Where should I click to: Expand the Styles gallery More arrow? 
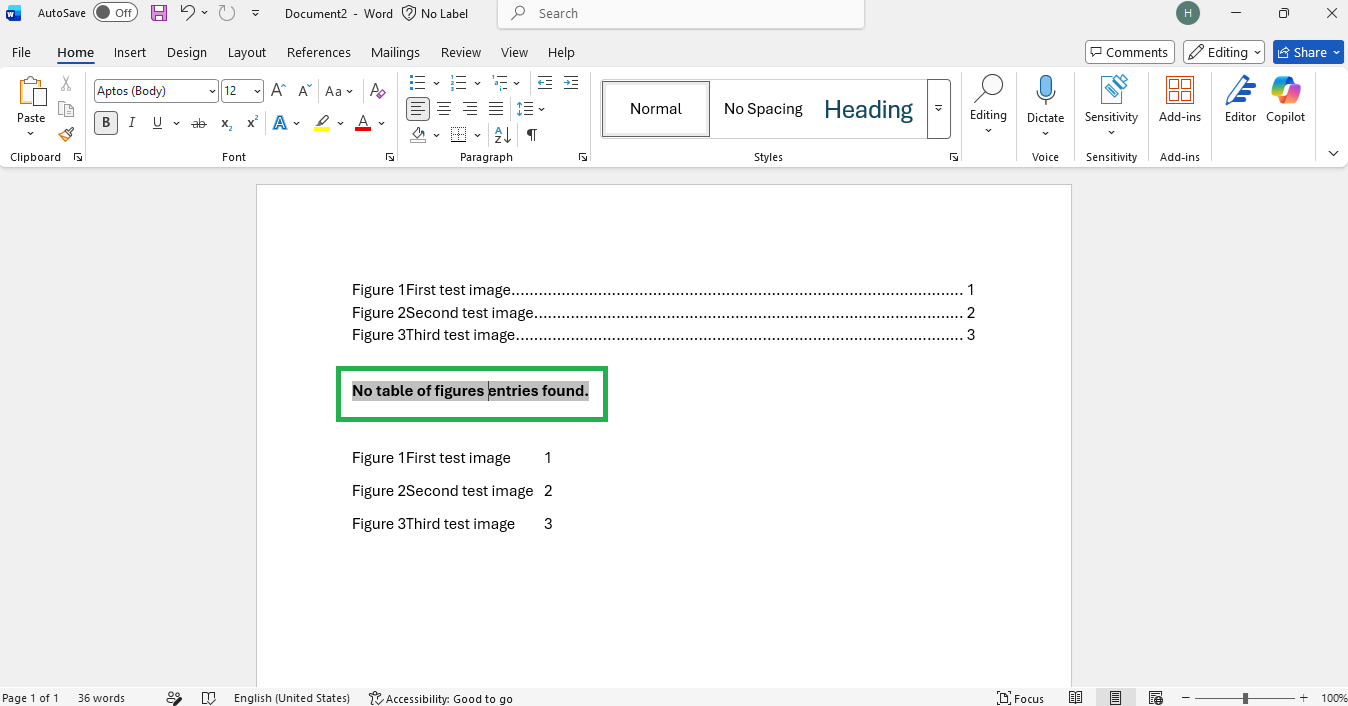point(939,109)
